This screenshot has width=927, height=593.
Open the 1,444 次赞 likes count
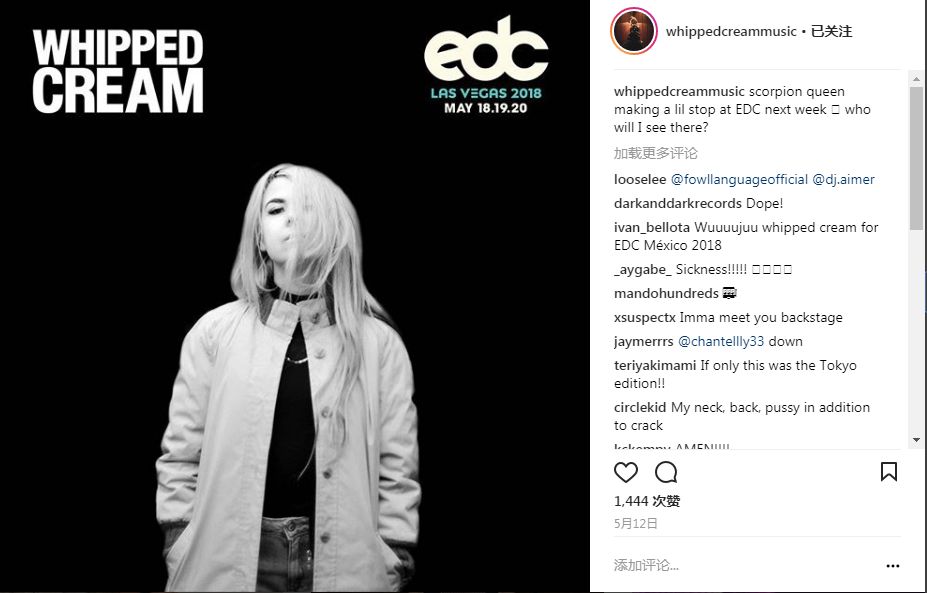coord(647,501)
